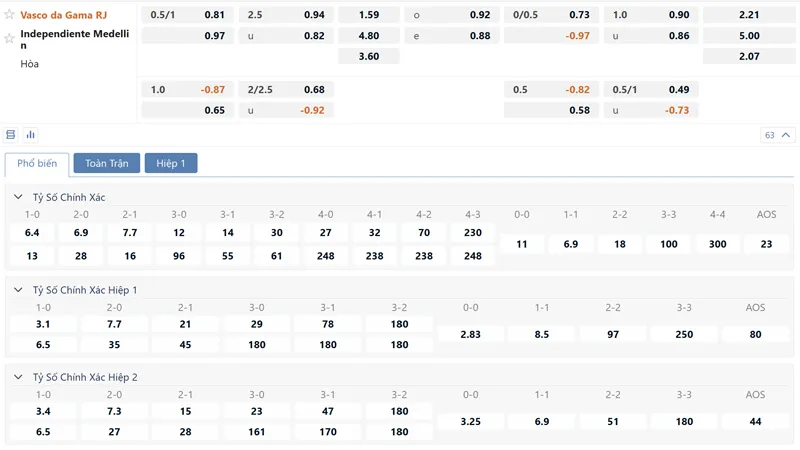Select Vasco win odds 1.59

click(x=369, y=15)
